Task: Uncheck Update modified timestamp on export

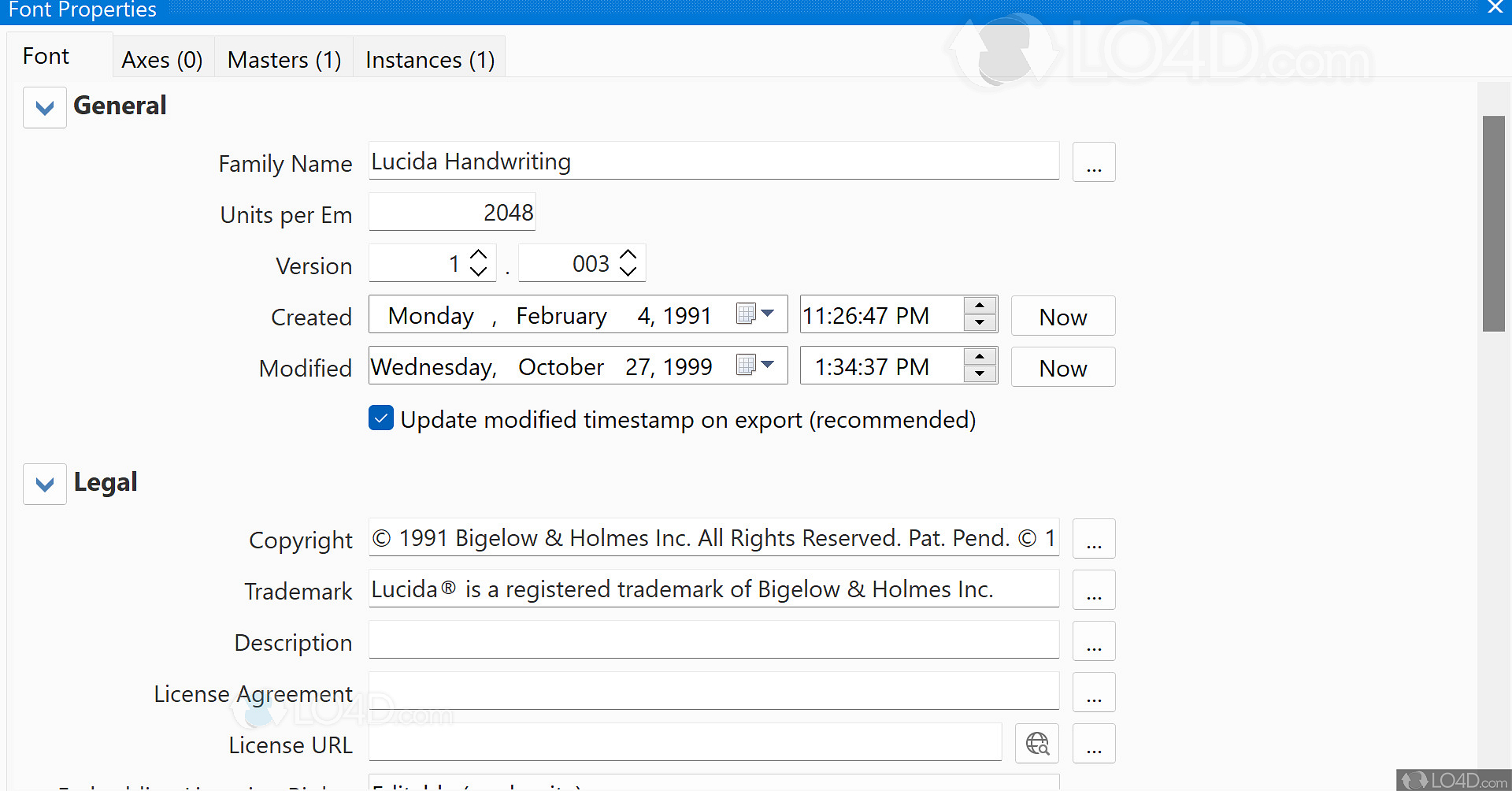Action: 381,418
